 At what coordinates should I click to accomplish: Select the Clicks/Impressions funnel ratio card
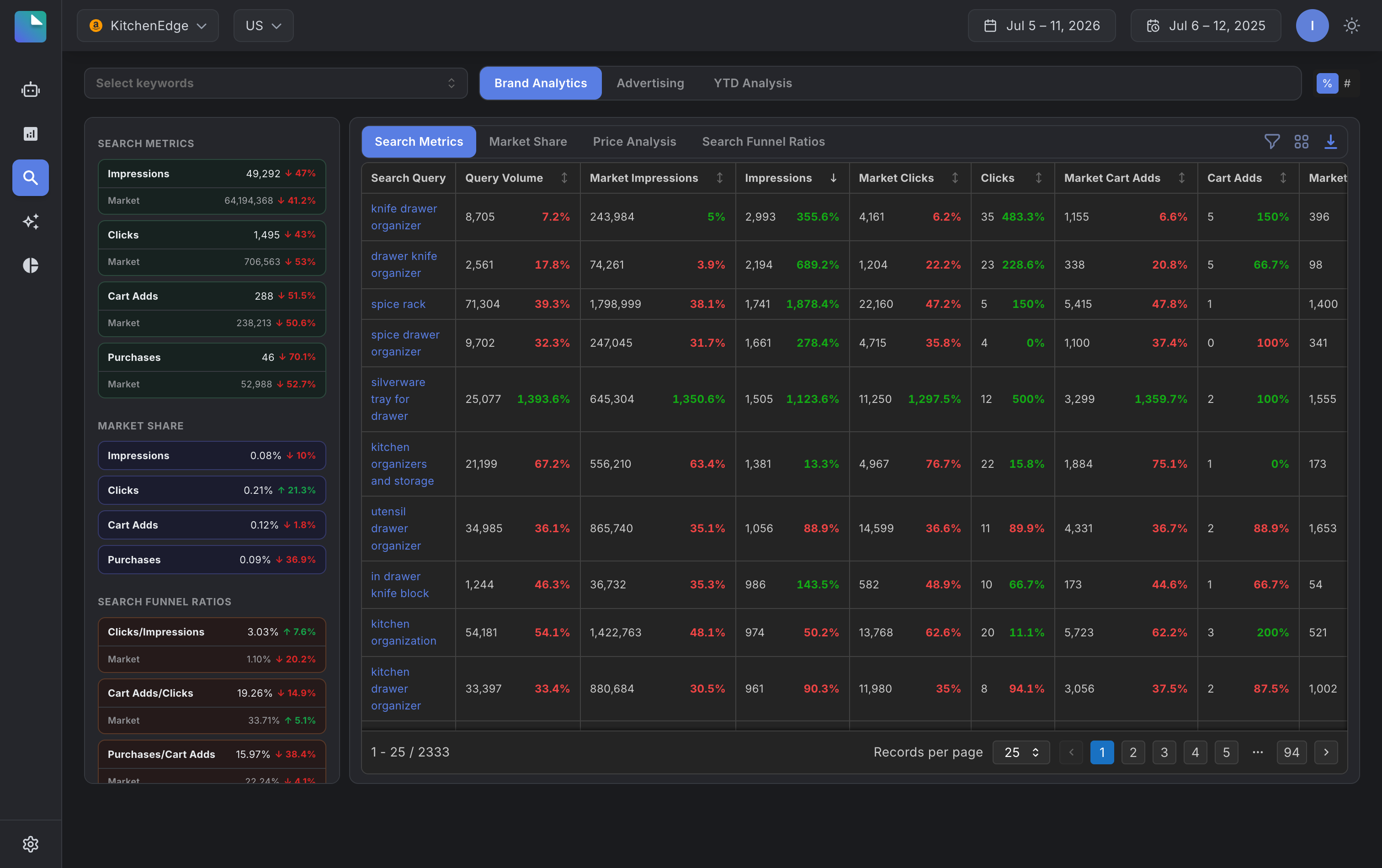pyautogui.click(x=212, y=646)
